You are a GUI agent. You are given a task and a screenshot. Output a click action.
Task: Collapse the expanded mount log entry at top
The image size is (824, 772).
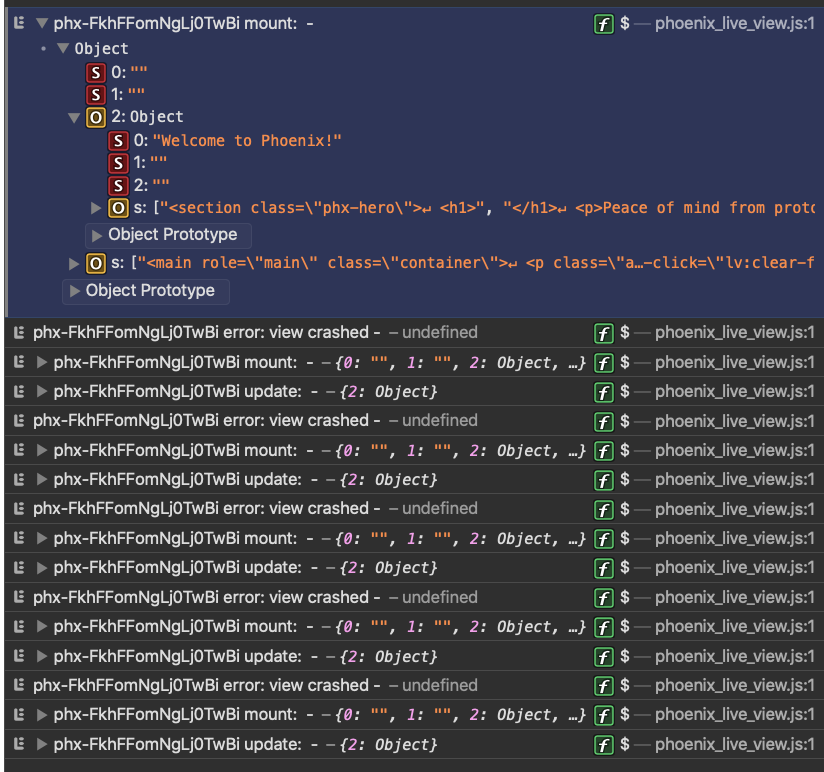pyautogui.click(x=42, y=23)
